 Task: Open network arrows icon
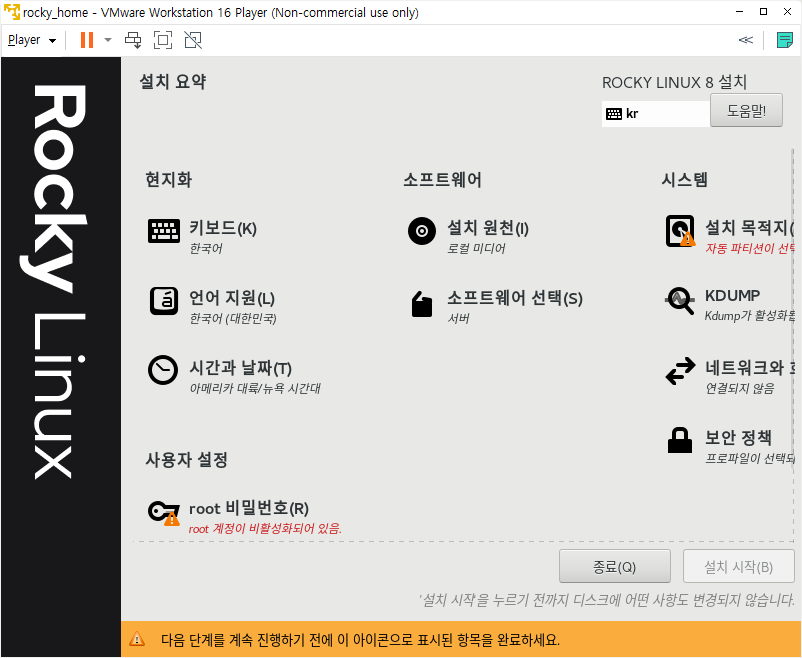tap(680, 371)
